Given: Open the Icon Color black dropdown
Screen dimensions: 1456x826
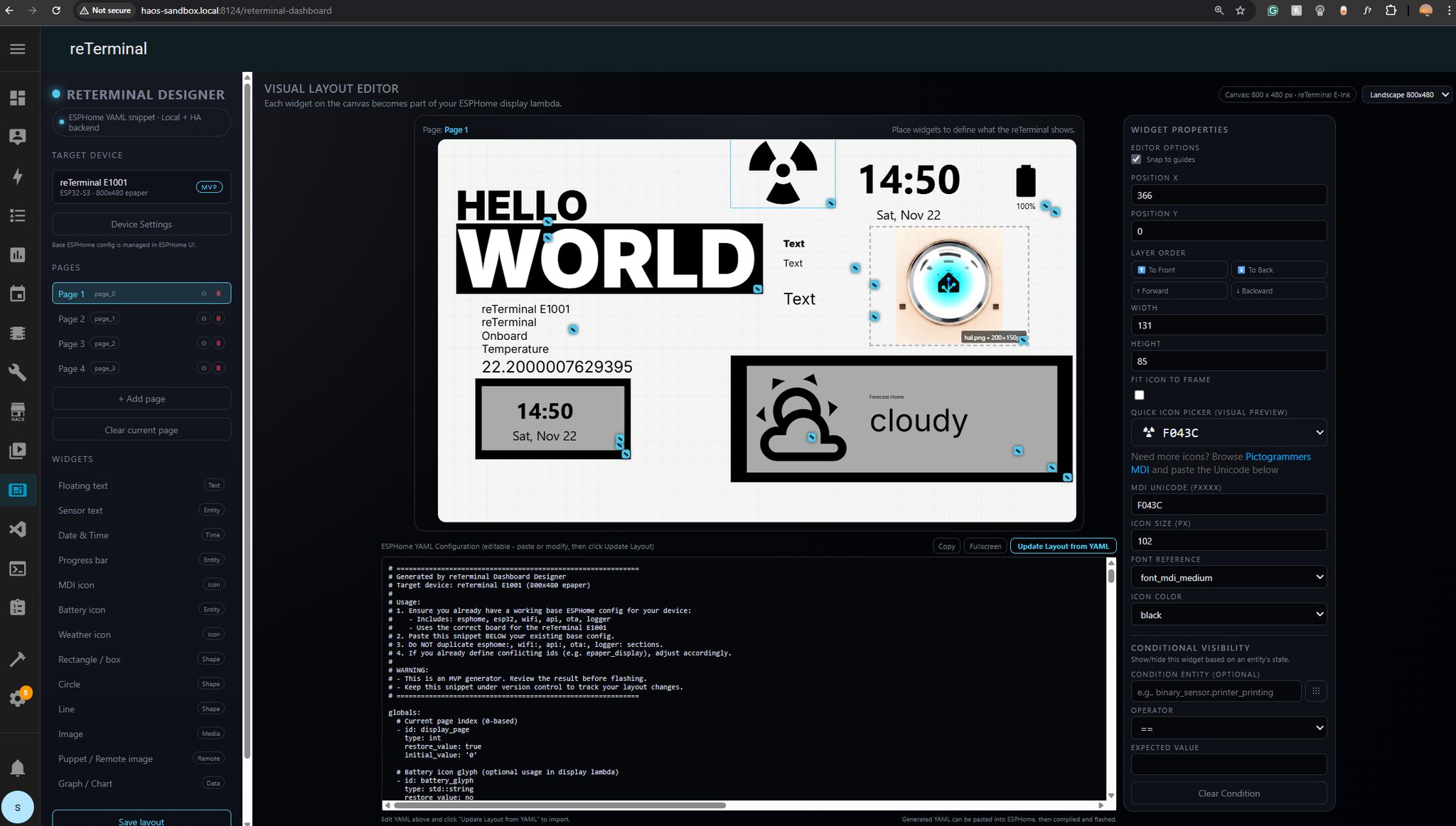Looking at the screenshot, I should click(1228, 615).
